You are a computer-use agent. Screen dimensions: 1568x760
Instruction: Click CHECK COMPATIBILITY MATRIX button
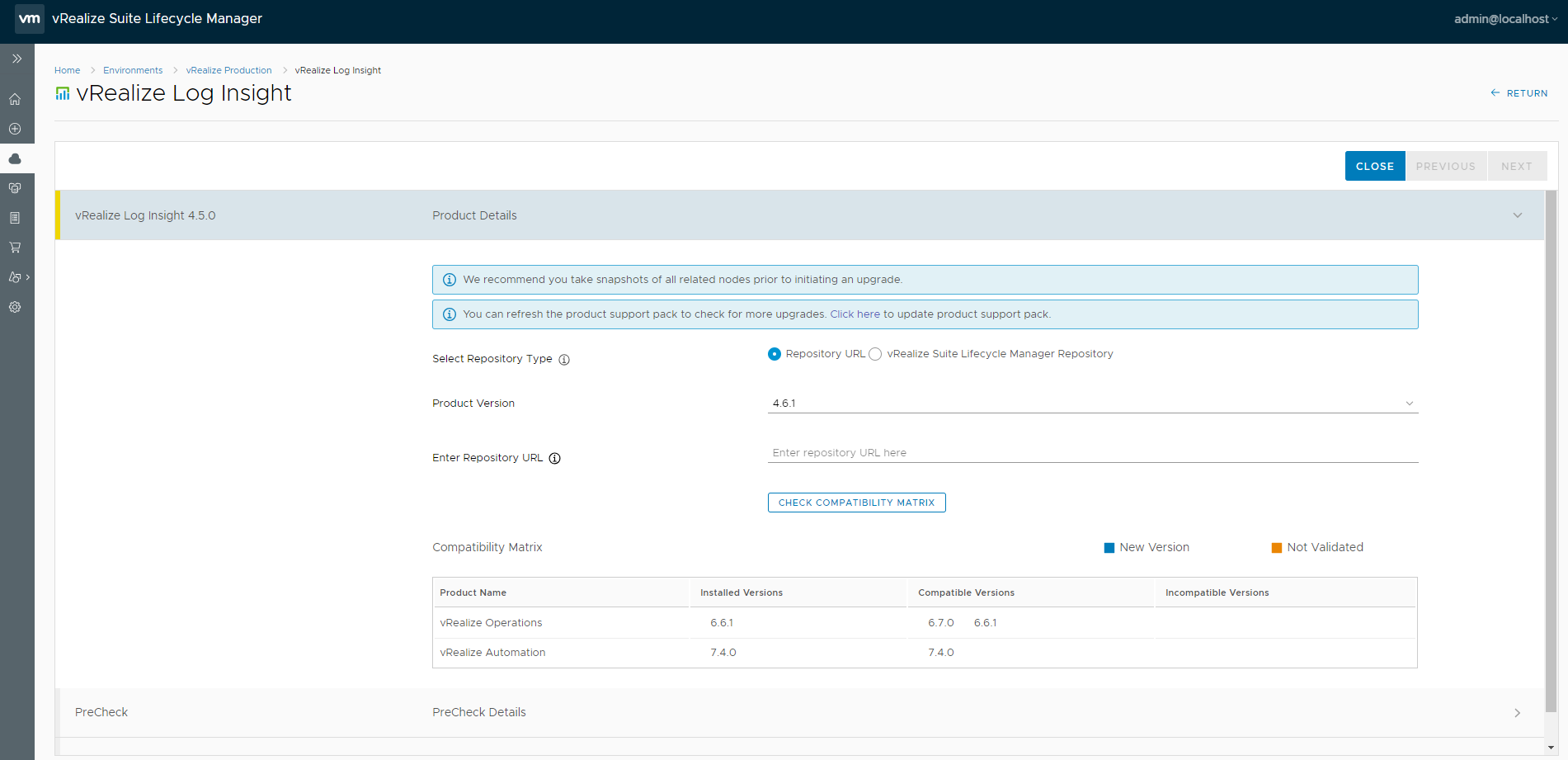[857, 503]
